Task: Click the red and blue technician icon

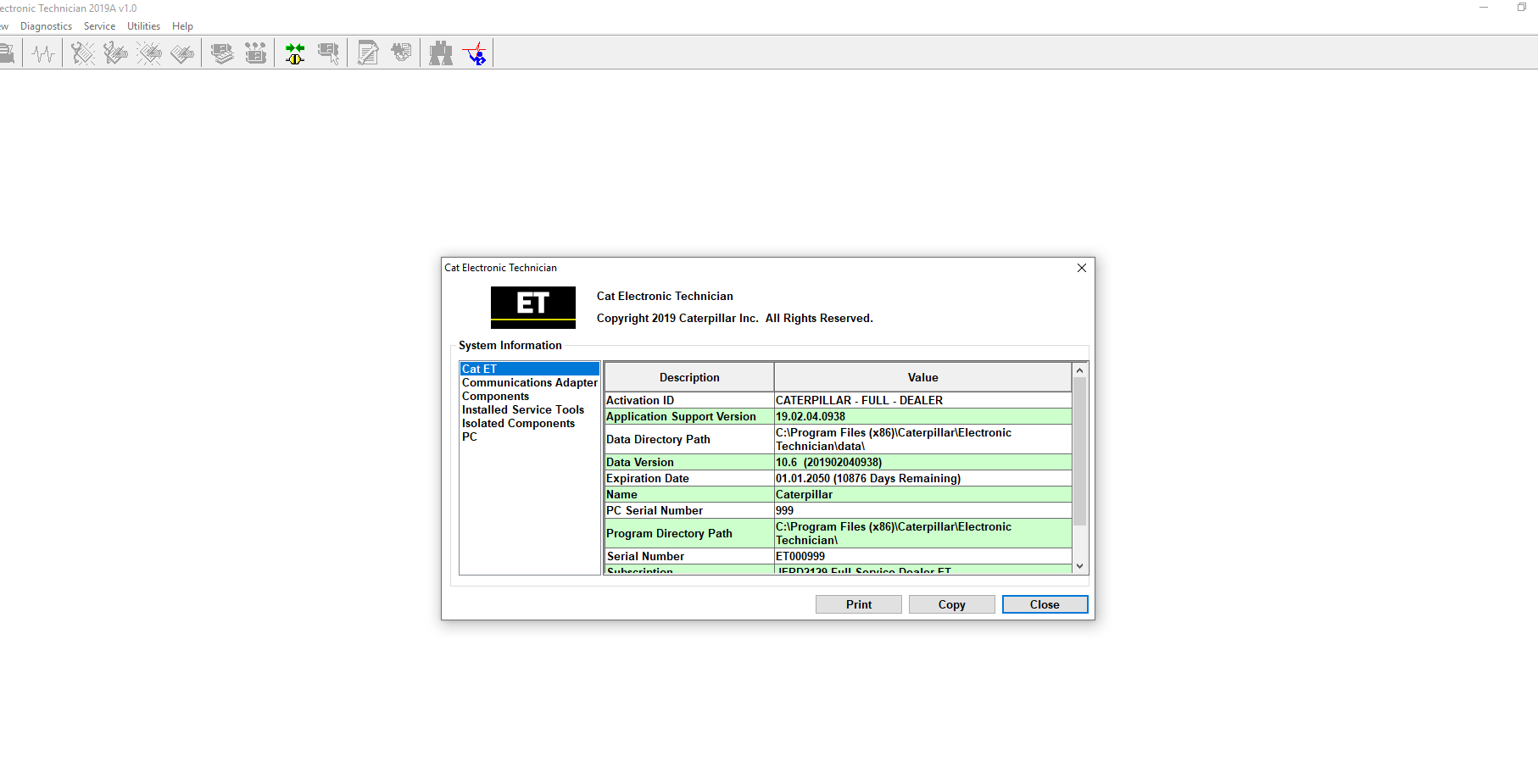Action: (x=476, y=54)
